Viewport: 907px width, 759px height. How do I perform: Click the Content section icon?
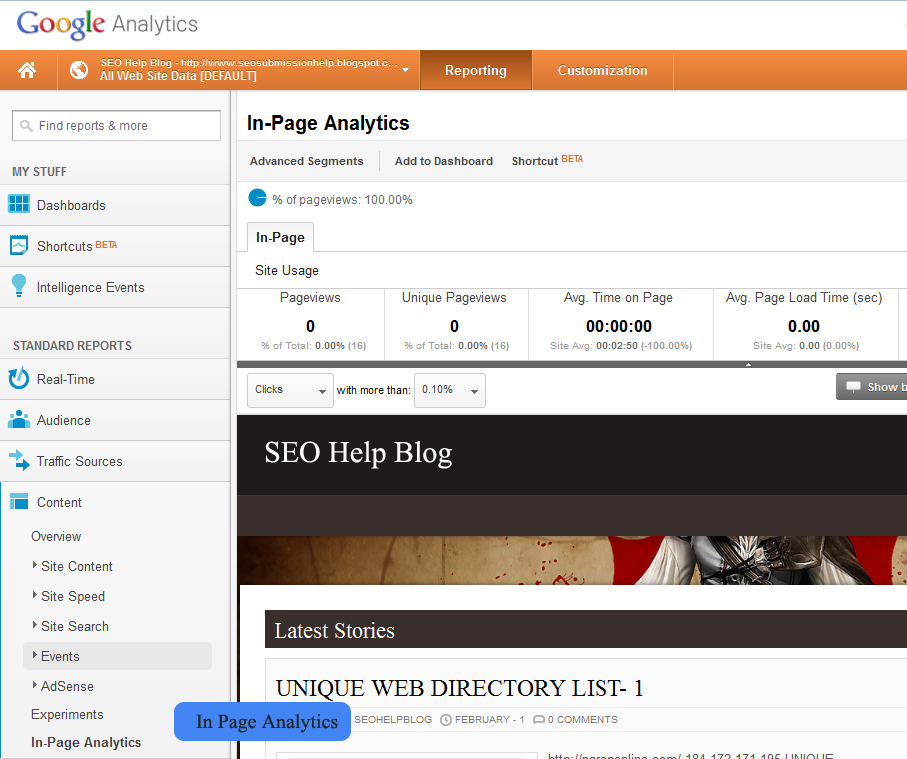pos(19,501)
